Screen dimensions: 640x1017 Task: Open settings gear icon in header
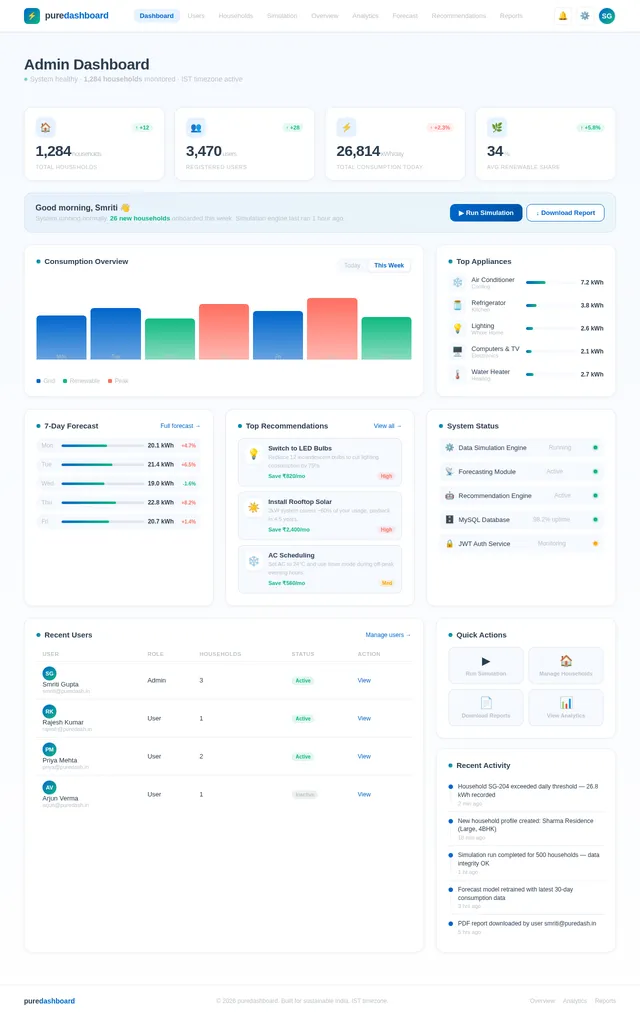[585, 16]
